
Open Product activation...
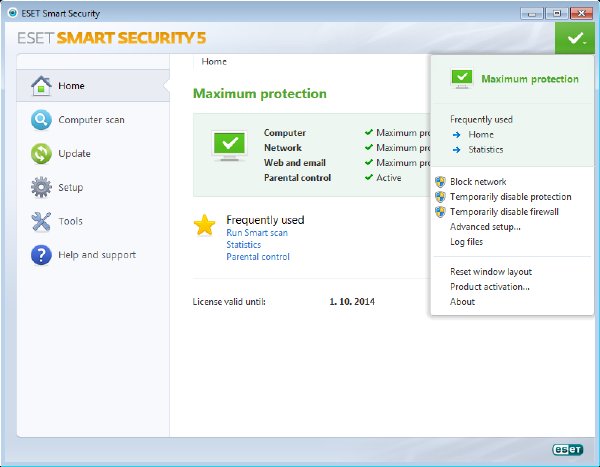pyautogui.click(x=490, y=286)
